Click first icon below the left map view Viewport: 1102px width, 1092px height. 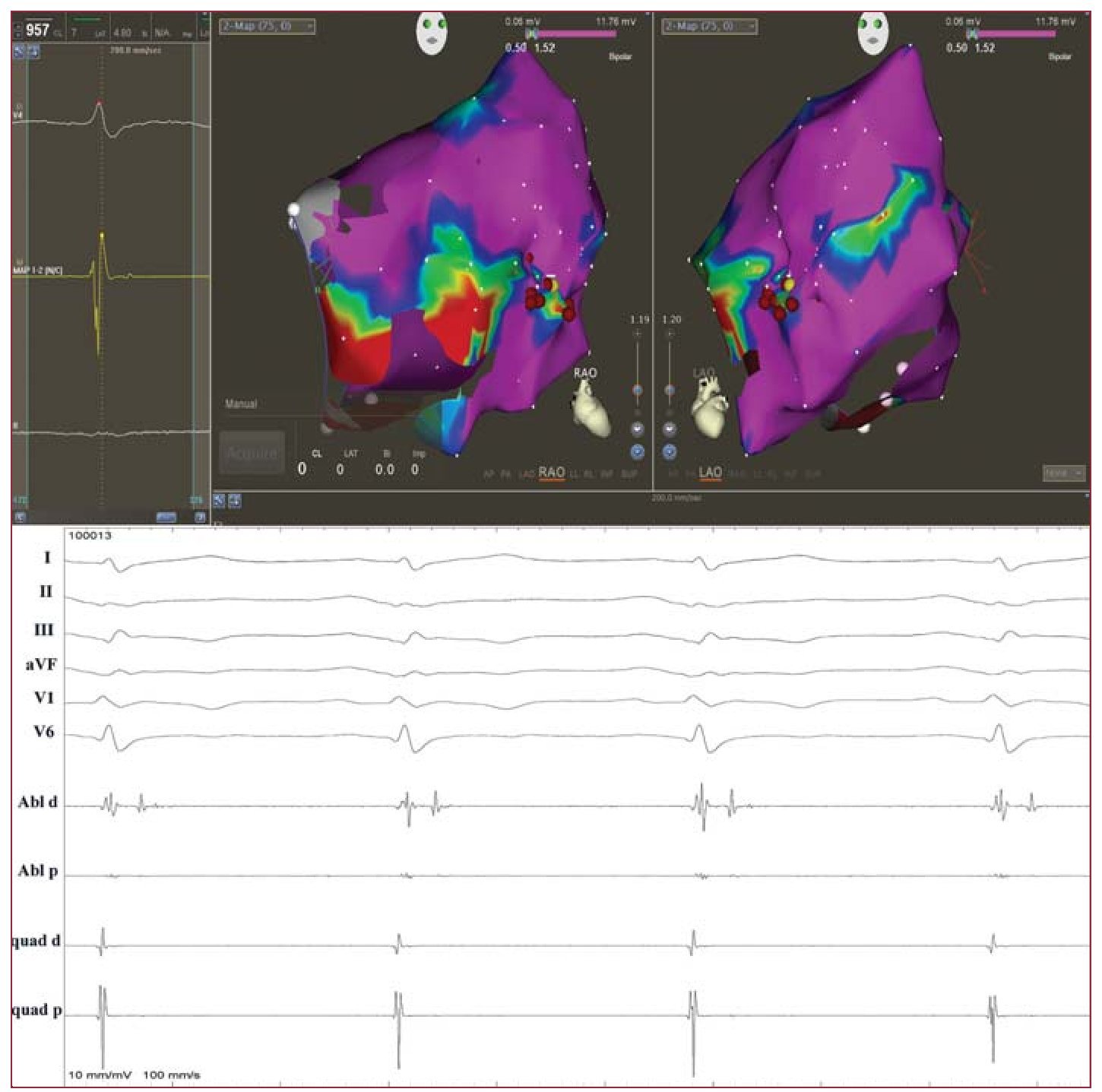click(x=220, y=500)
